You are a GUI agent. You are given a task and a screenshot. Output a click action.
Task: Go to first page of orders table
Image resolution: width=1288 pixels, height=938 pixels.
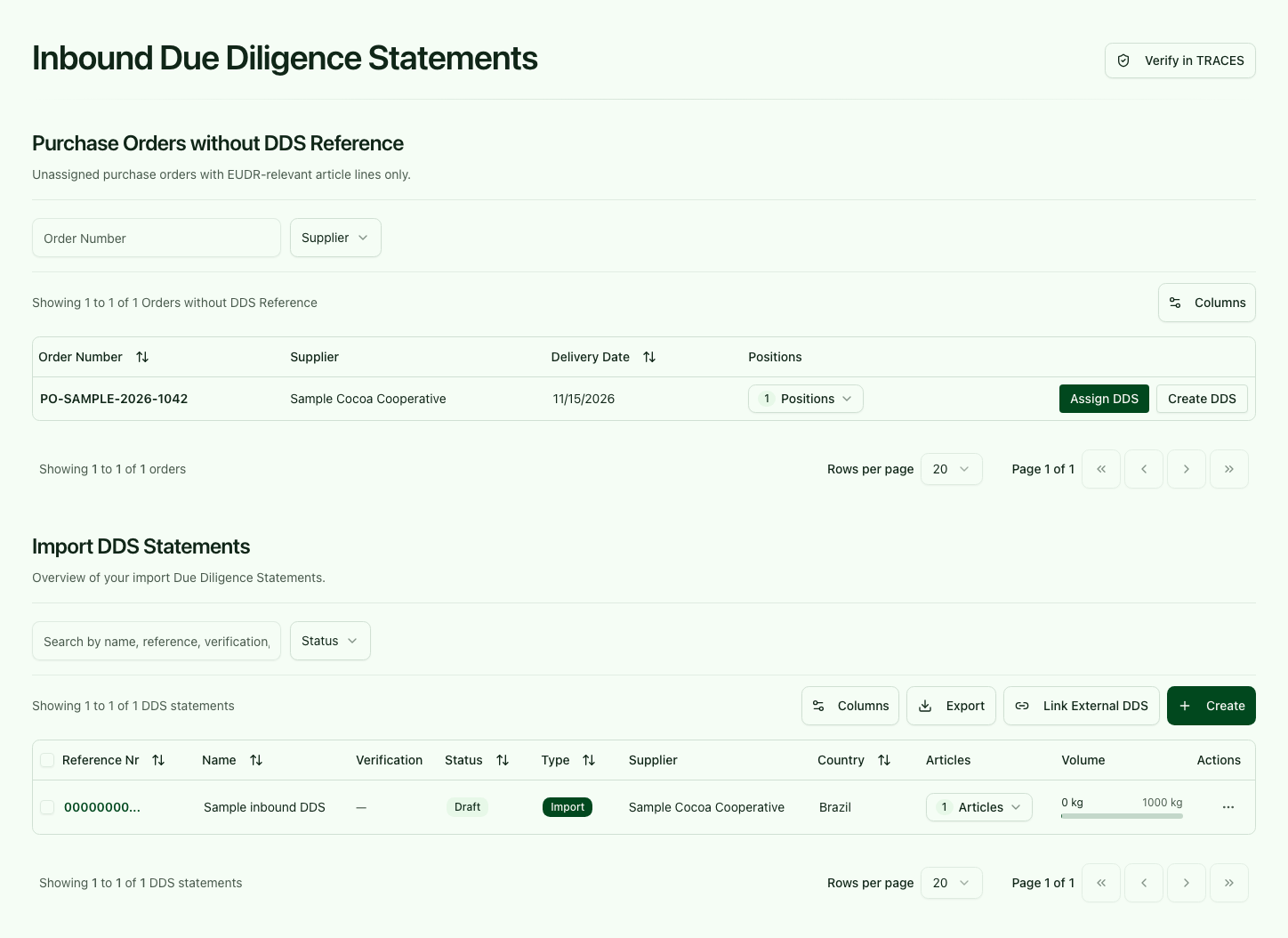[1101, 469]
